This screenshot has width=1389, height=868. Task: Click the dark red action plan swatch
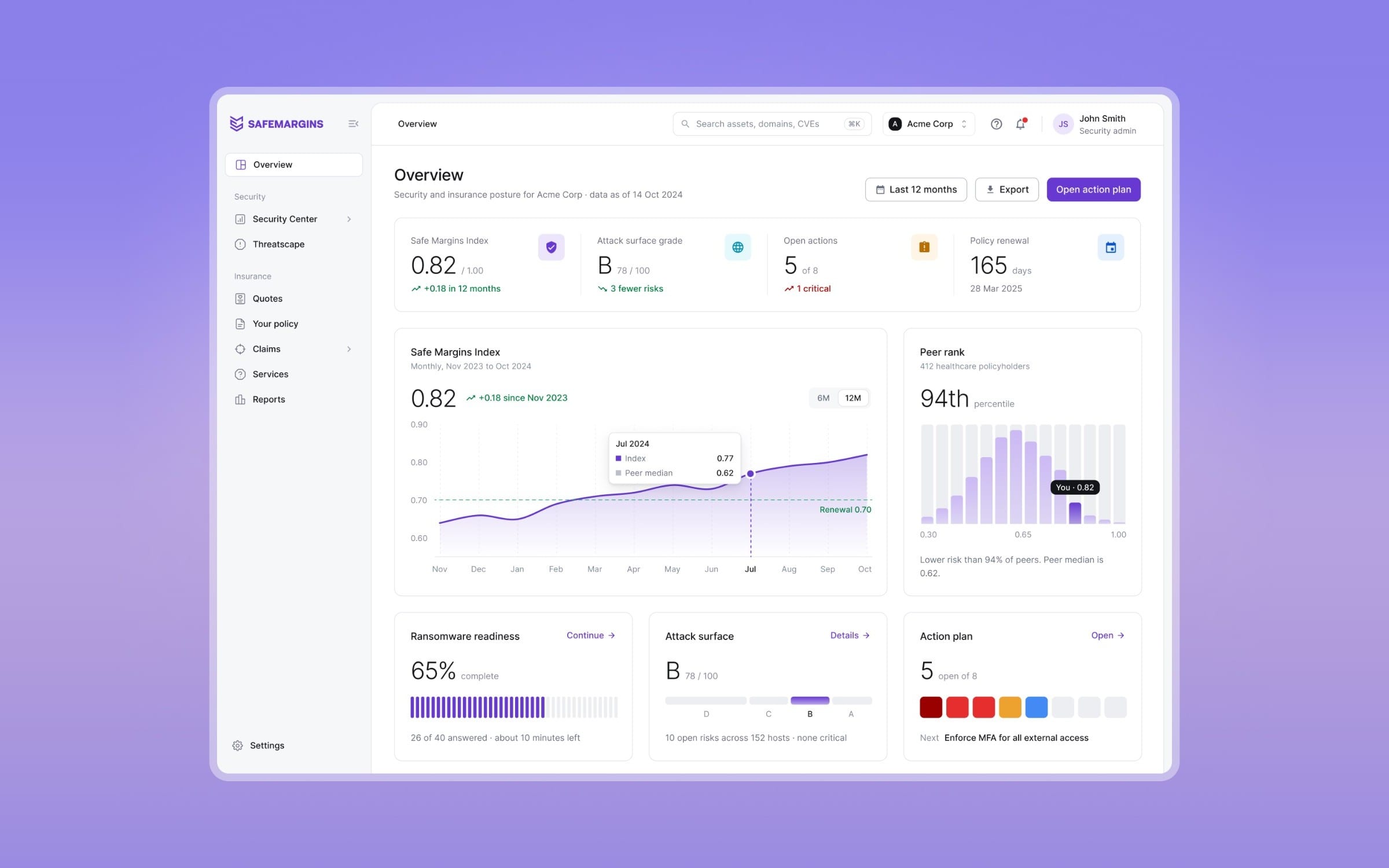tap(931, 707)
